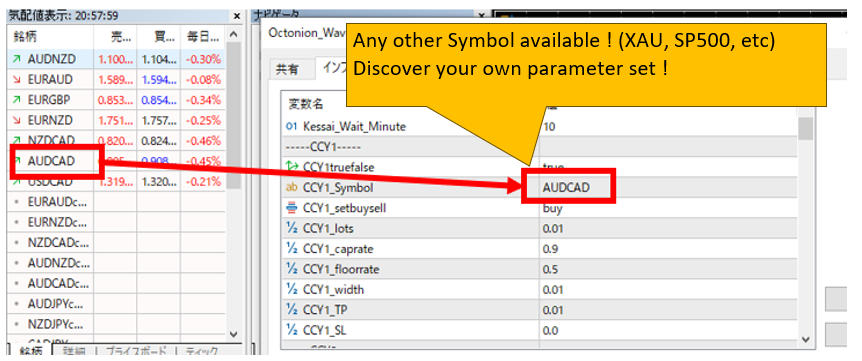Image resolution: width=862 pixels, height=361 pixels.
Task: Select the EURNZDc symbol row
Action: pos(116,223)
